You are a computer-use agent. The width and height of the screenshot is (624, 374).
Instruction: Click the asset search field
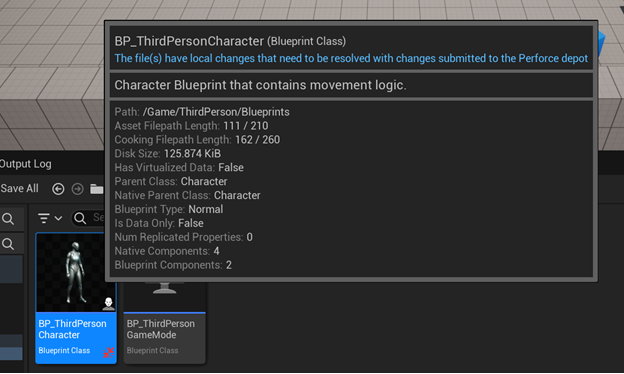coord(88,218)
